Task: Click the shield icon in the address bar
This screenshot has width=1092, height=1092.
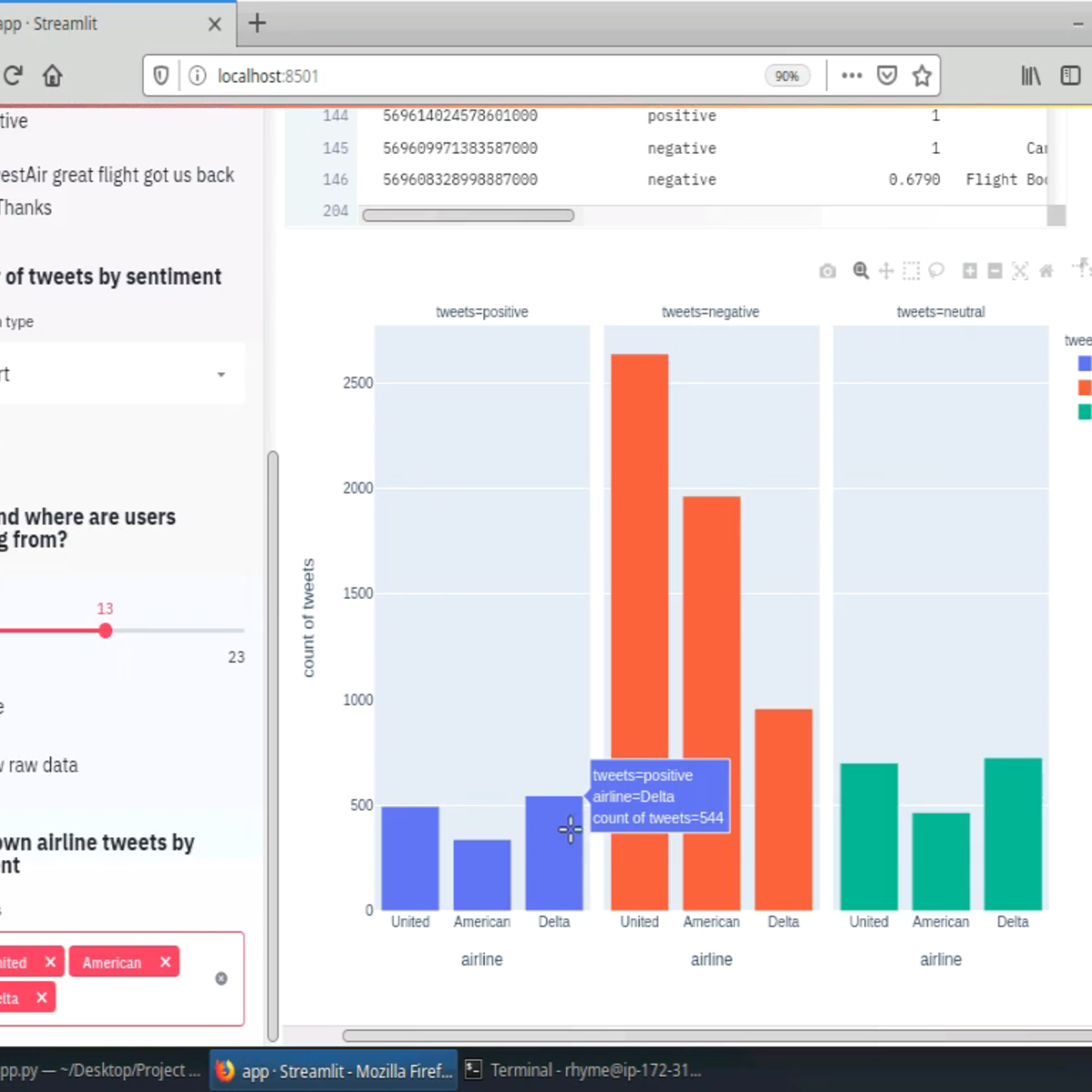Action: [x=160, y=76]
